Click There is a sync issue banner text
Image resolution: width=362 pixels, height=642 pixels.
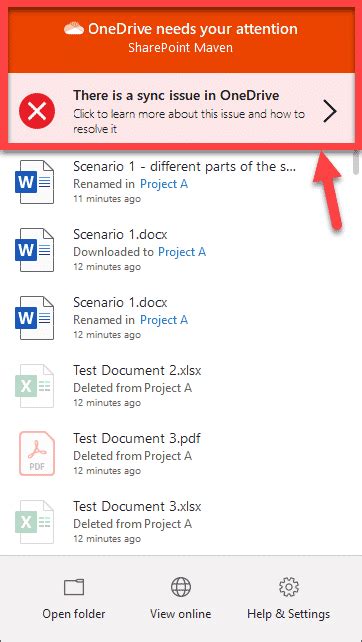click(176, 95)
